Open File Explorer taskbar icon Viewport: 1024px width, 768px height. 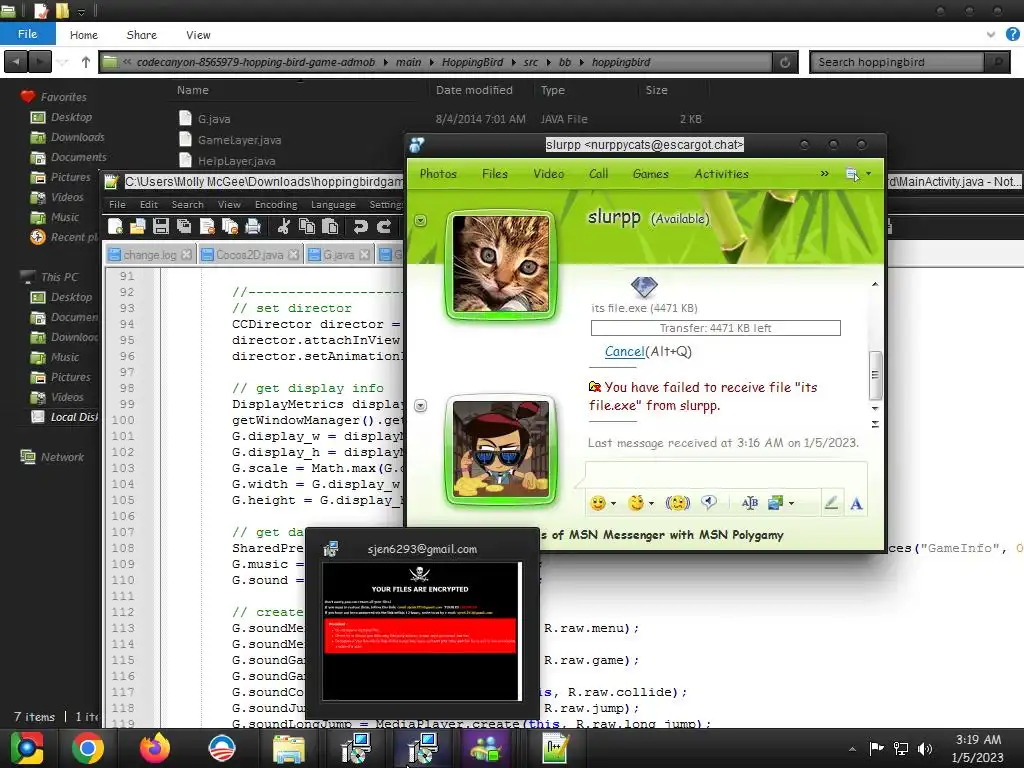tap(288, 748)
